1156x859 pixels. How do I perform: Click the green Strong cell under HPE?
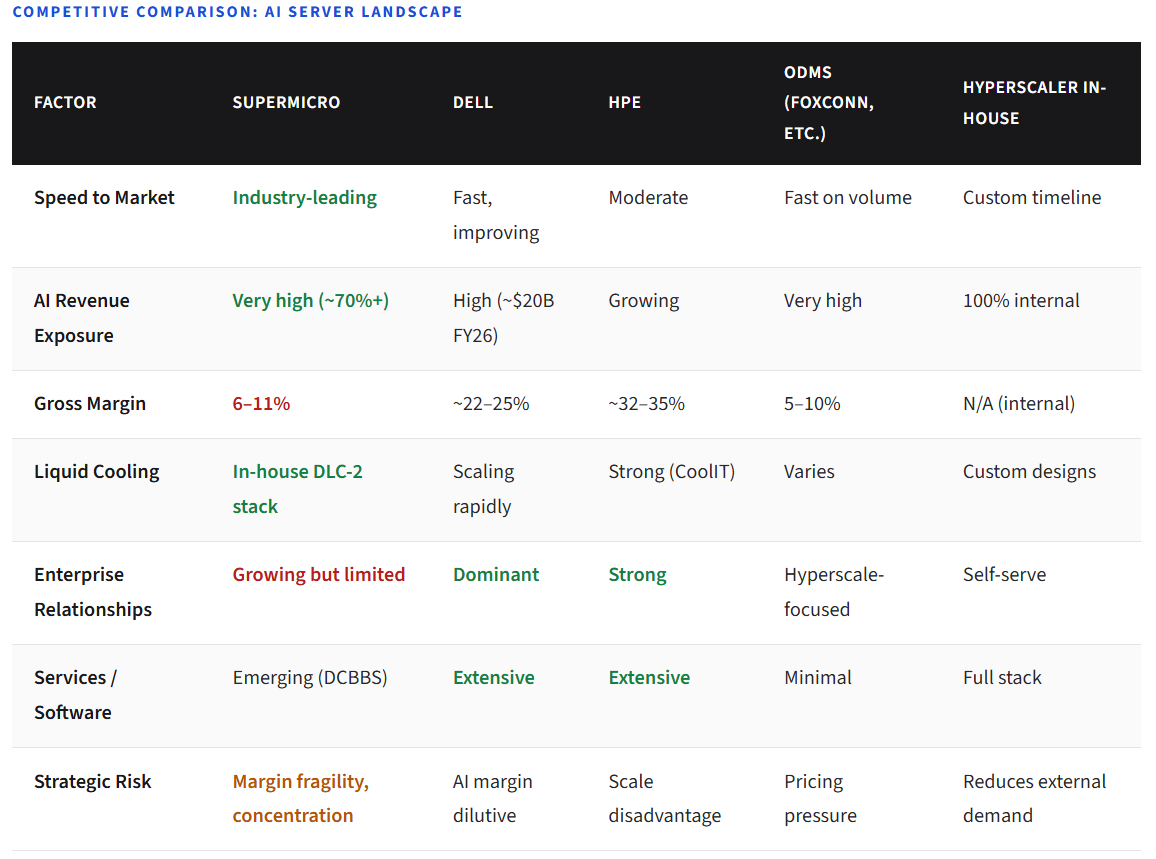tap(637, 575)
